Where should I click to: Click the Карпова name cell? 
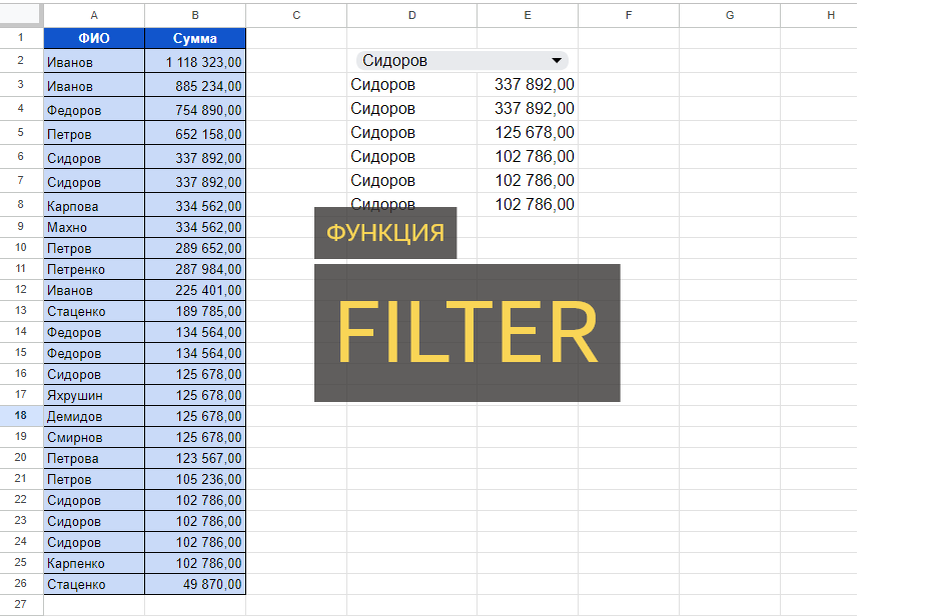94,206
